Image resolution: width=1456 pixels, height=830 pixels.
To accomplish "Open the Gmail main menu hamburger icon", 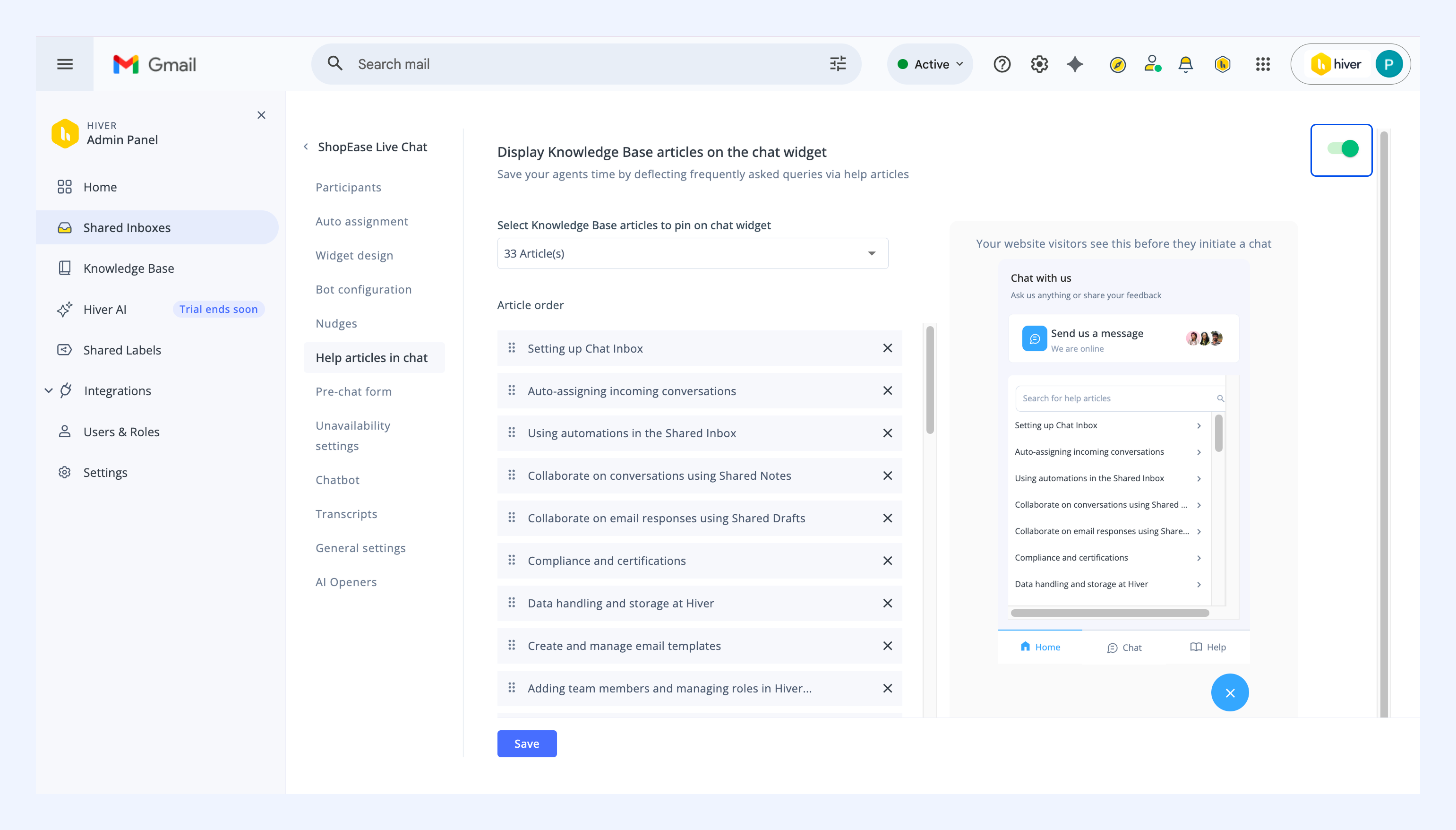I will tap(65, 64).
